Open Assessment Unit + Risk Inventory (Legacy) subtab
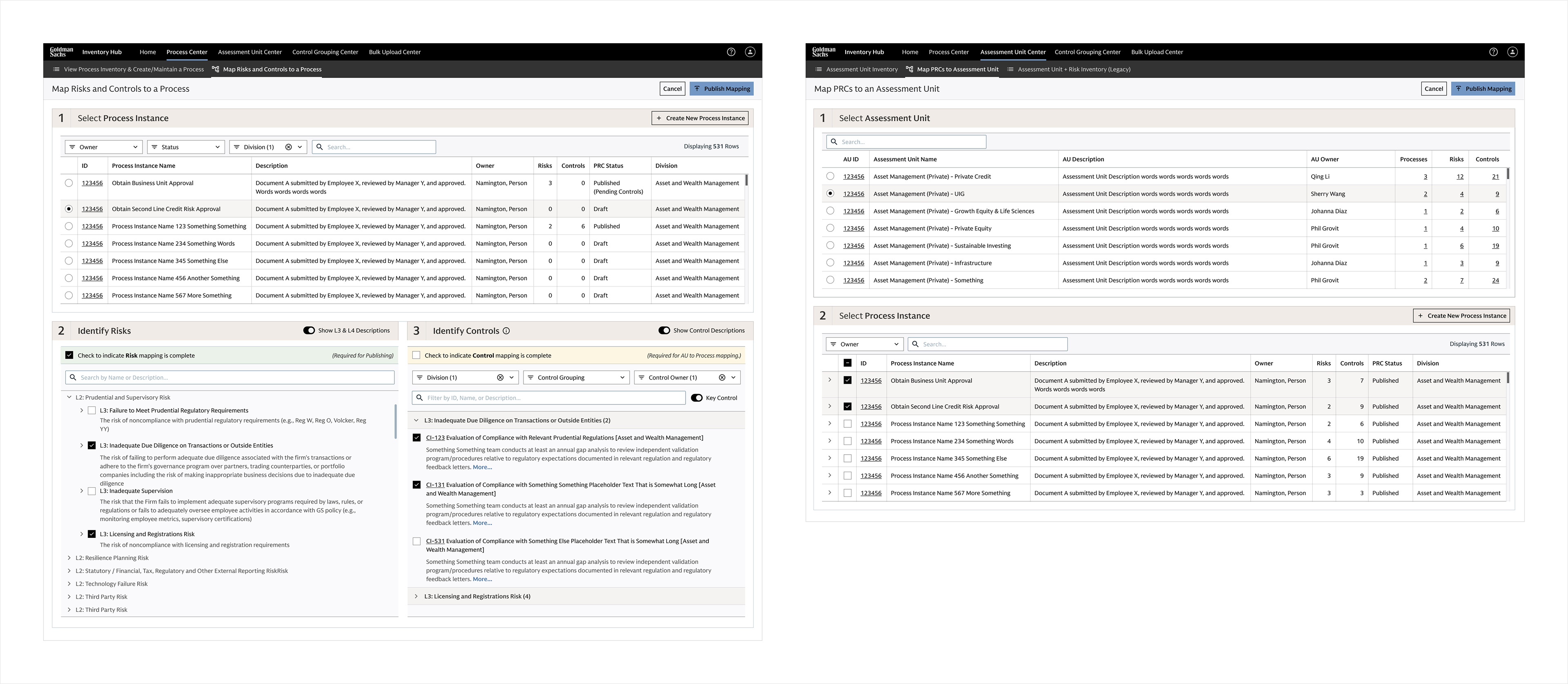 pyautogui.click(x=1074, y=69)
